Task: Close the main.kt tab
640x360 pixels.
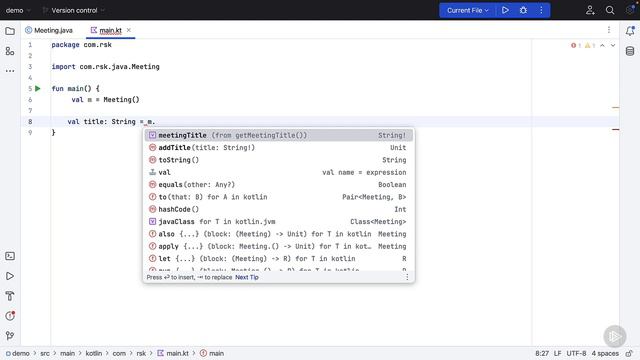Action: 129,30
